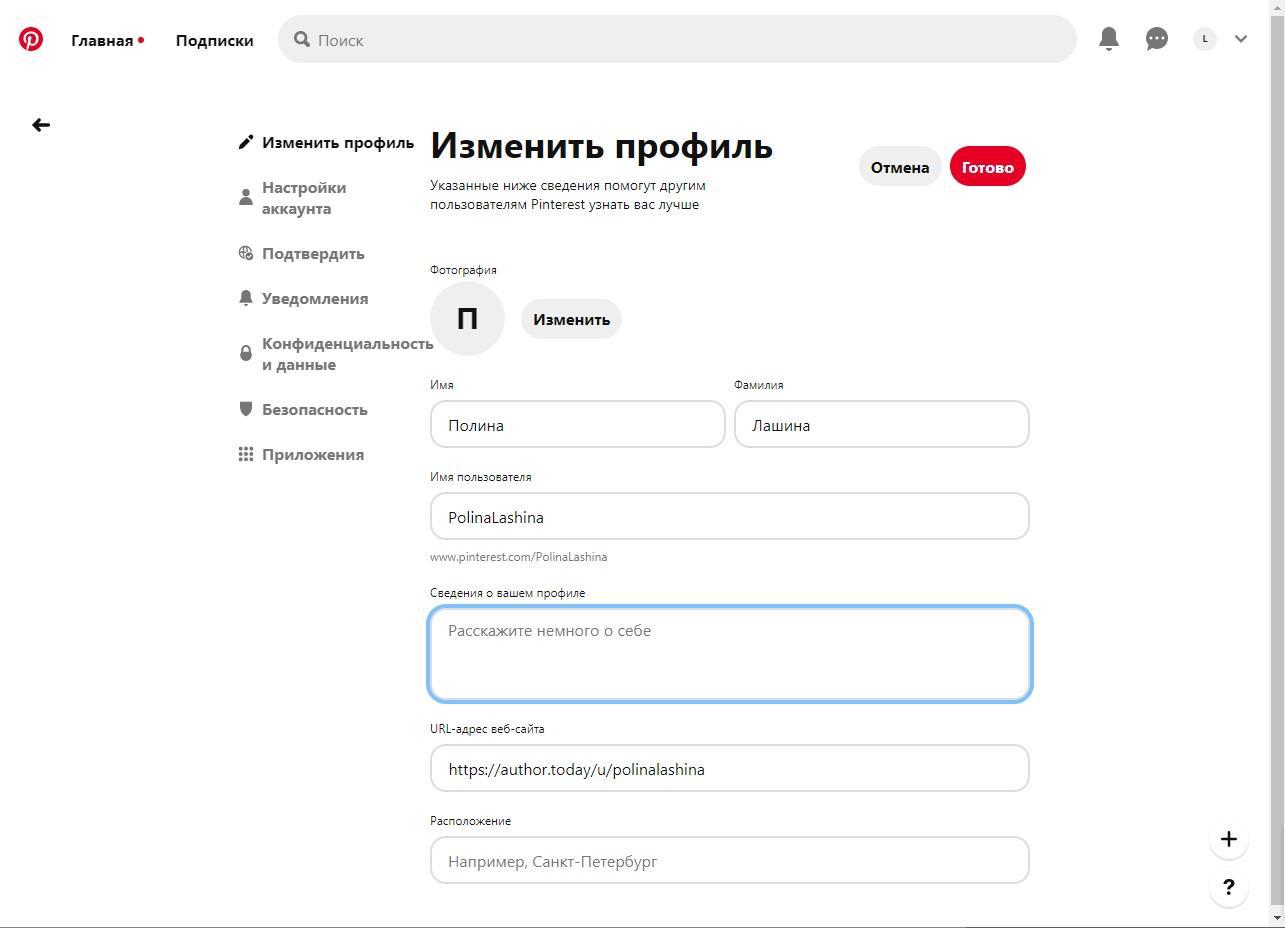Open messages speech bubble icon
The image size is (1285, 928).
1157,39
